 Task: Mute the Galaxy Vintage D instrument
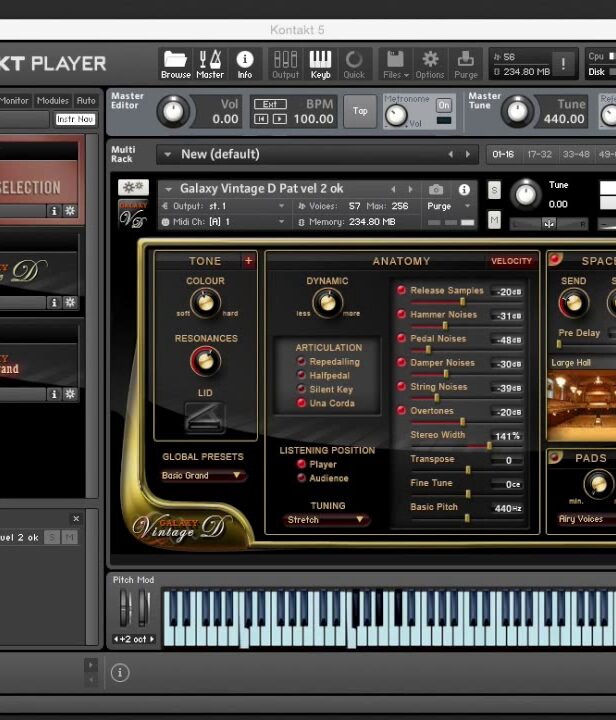(x=494, y=220)
